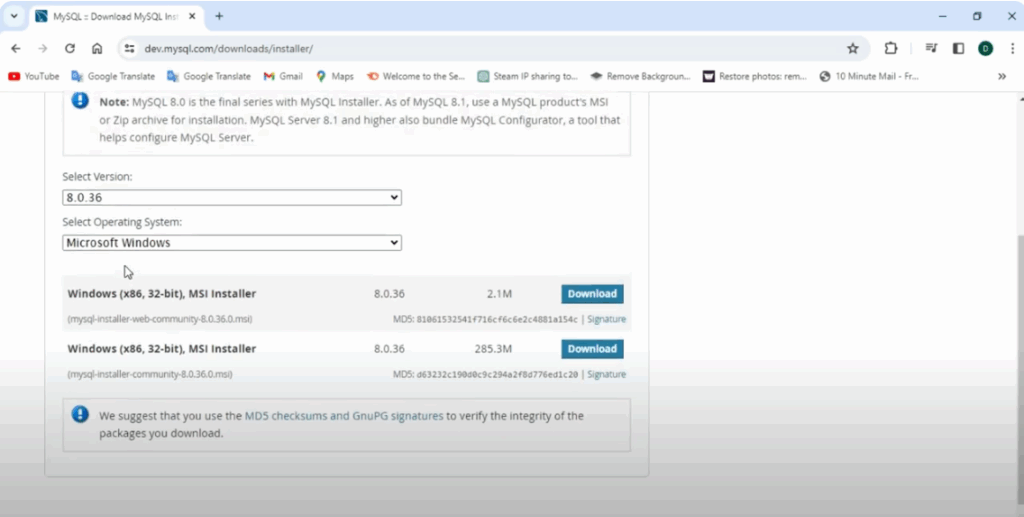This screenshot has height=517, width=1024.
Task: Open the tab search chevron
Action: click(x=14, y=16)
